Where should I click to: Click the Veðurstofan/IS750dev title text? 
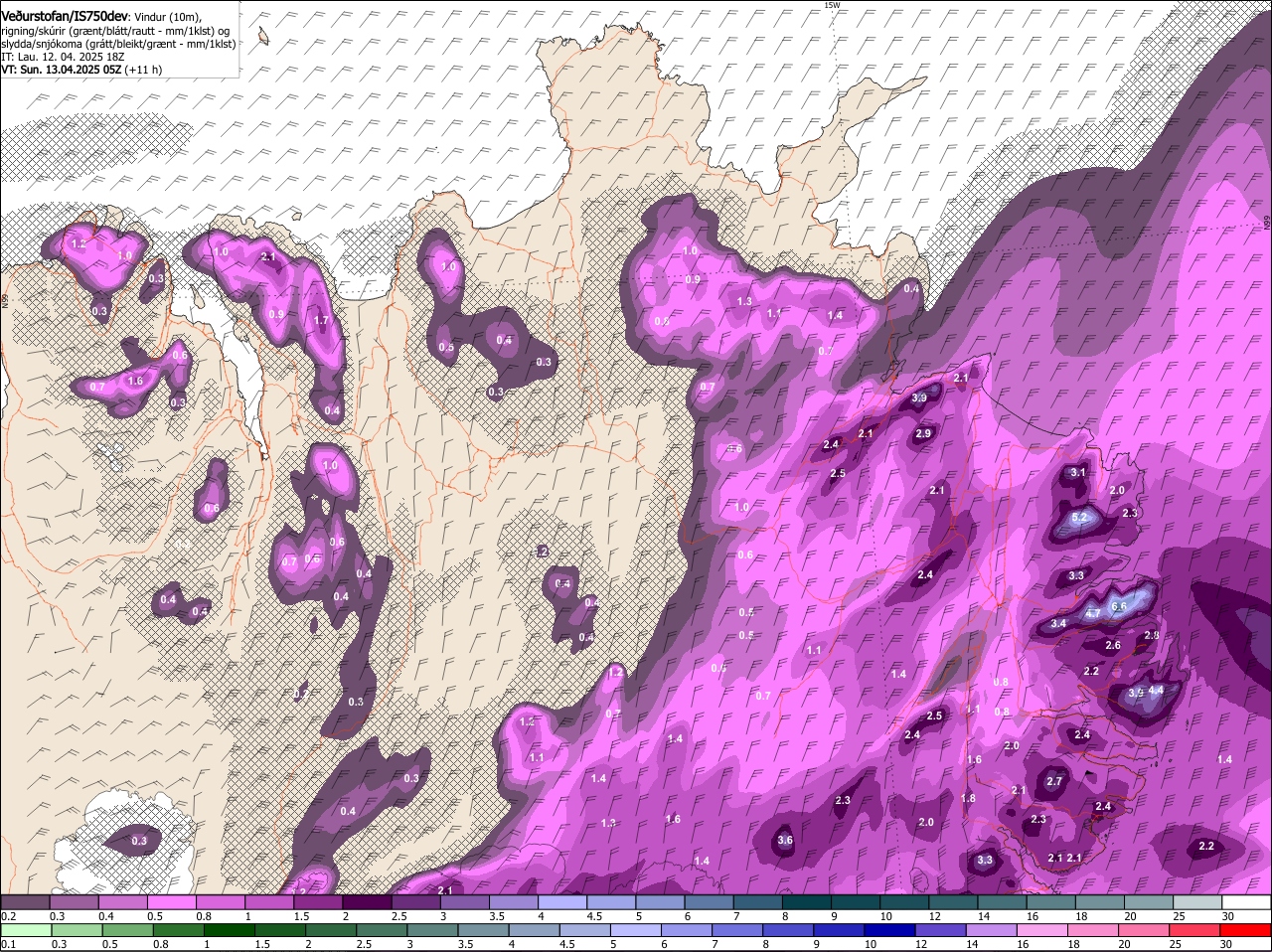tap(66, 15)
